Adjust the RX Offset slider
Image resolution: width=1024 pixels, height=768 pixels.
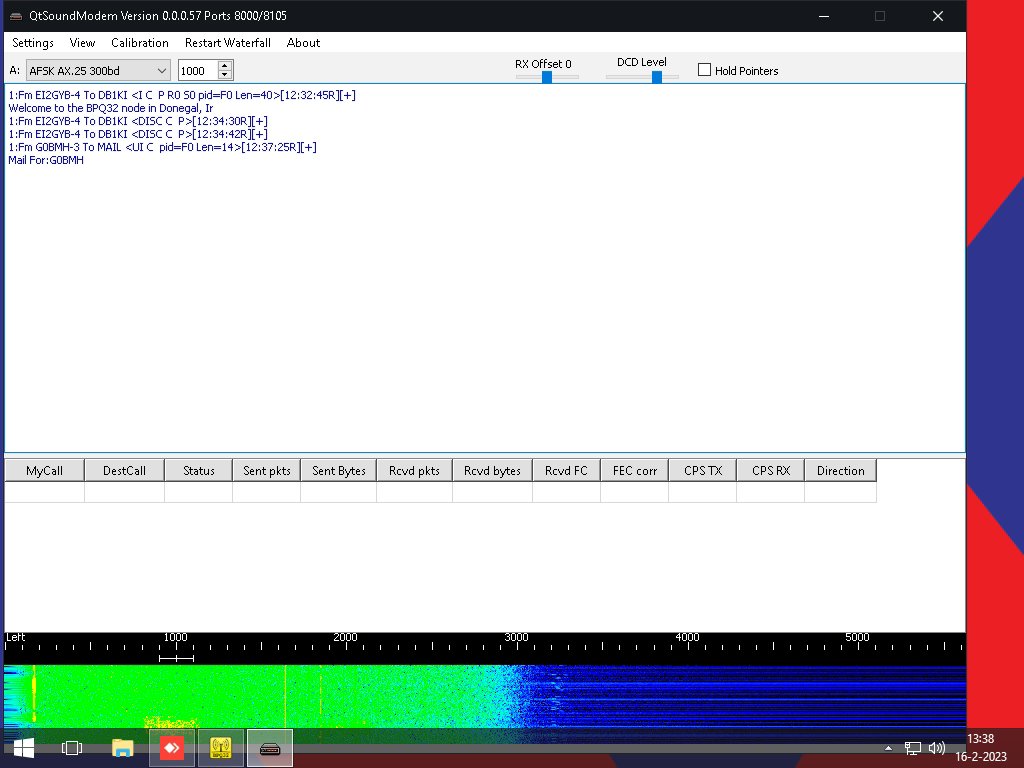(x=547, y=76)
